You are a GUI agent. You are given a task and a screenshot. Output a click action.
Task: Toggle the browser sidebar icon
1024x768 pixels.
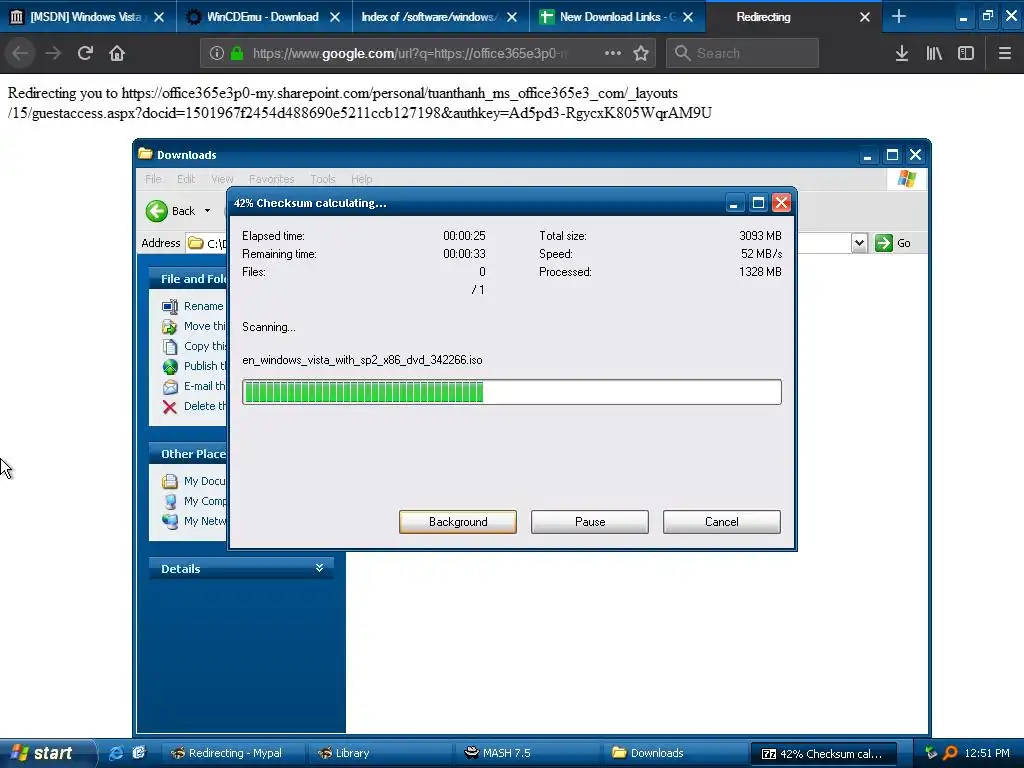tap(966, 53)
